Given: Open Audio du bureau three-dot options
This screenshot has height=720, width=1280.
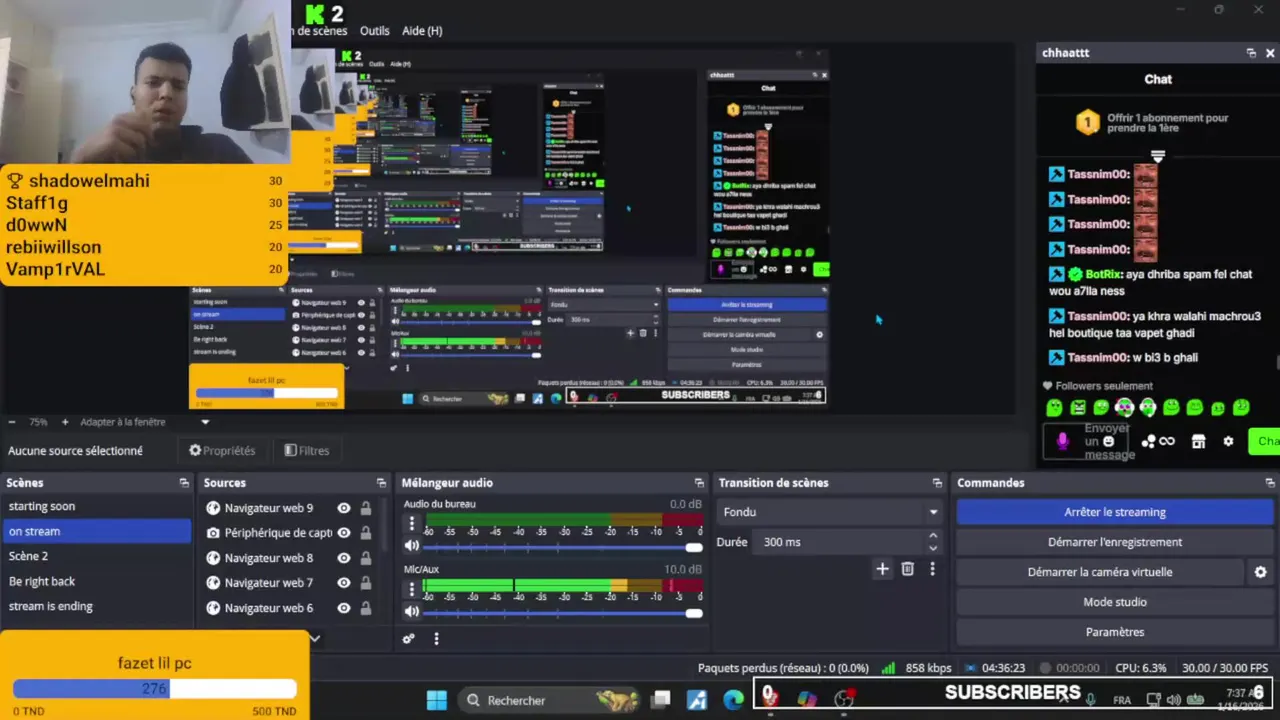Looking at the screenshot, I should point(411,524).
